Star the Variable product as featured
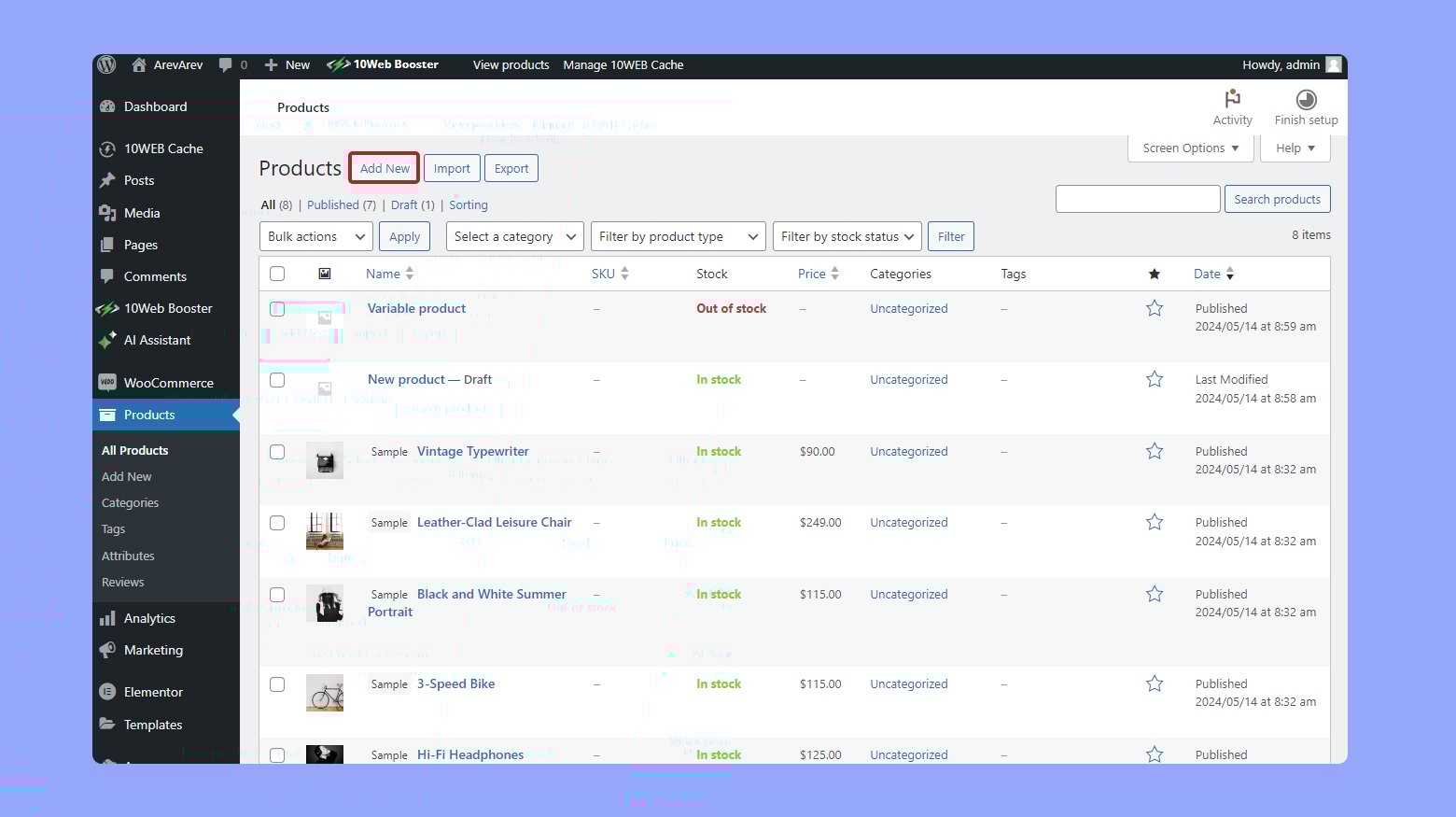The width and height of the screenshot is (1456, 817). [x=1155, y=308]
